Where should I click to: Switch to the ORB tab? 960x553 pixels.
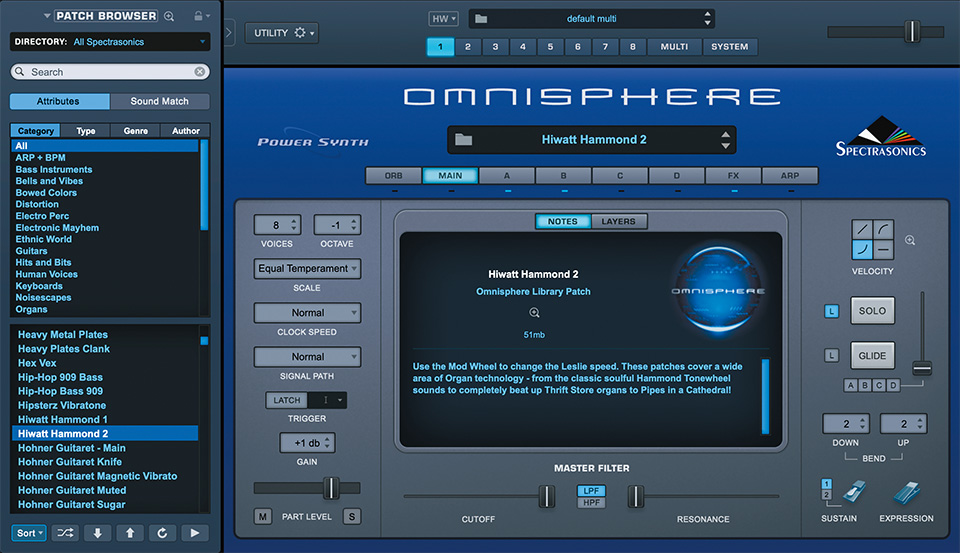tap(394, 176)
